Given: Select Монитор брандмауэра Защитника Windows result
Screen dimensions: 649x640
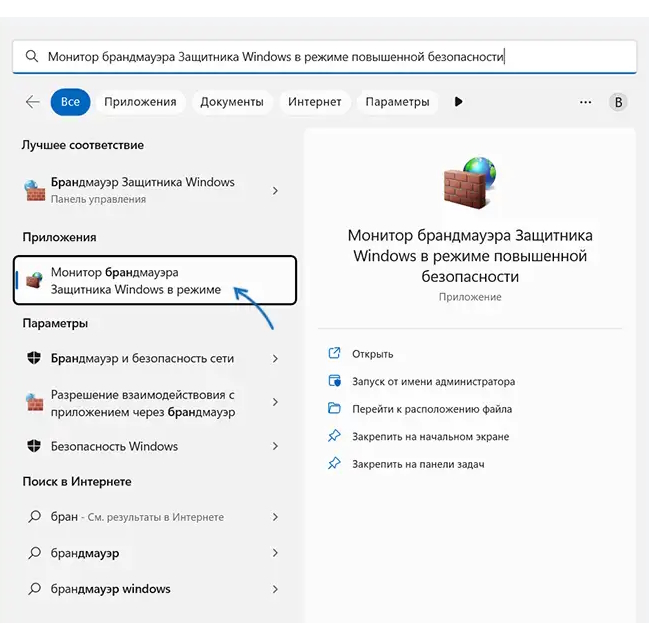Looking at the screenshot, I should tap(155, 280).
